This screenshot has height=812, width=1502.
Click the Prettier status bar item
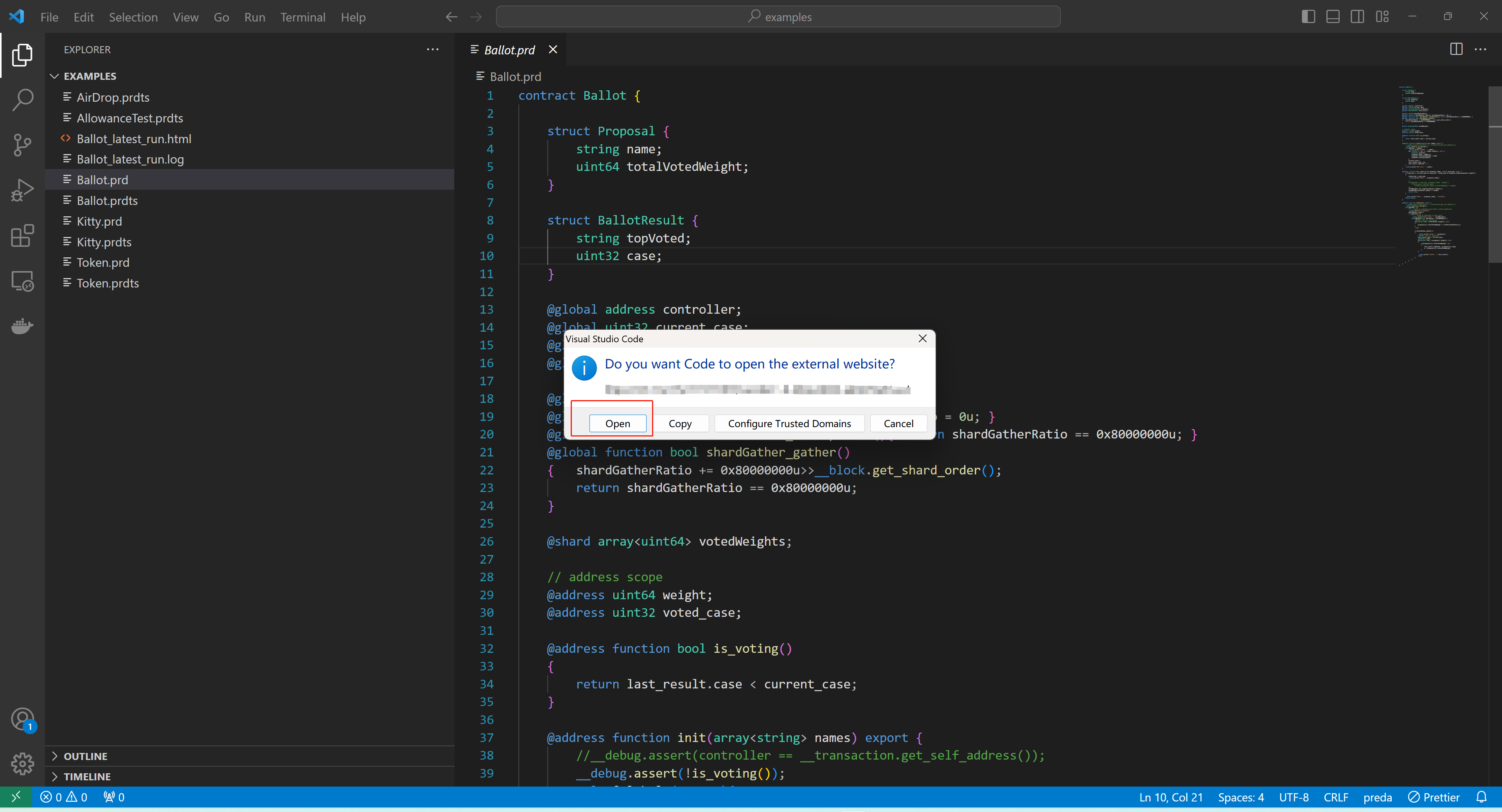(1433, 797)
